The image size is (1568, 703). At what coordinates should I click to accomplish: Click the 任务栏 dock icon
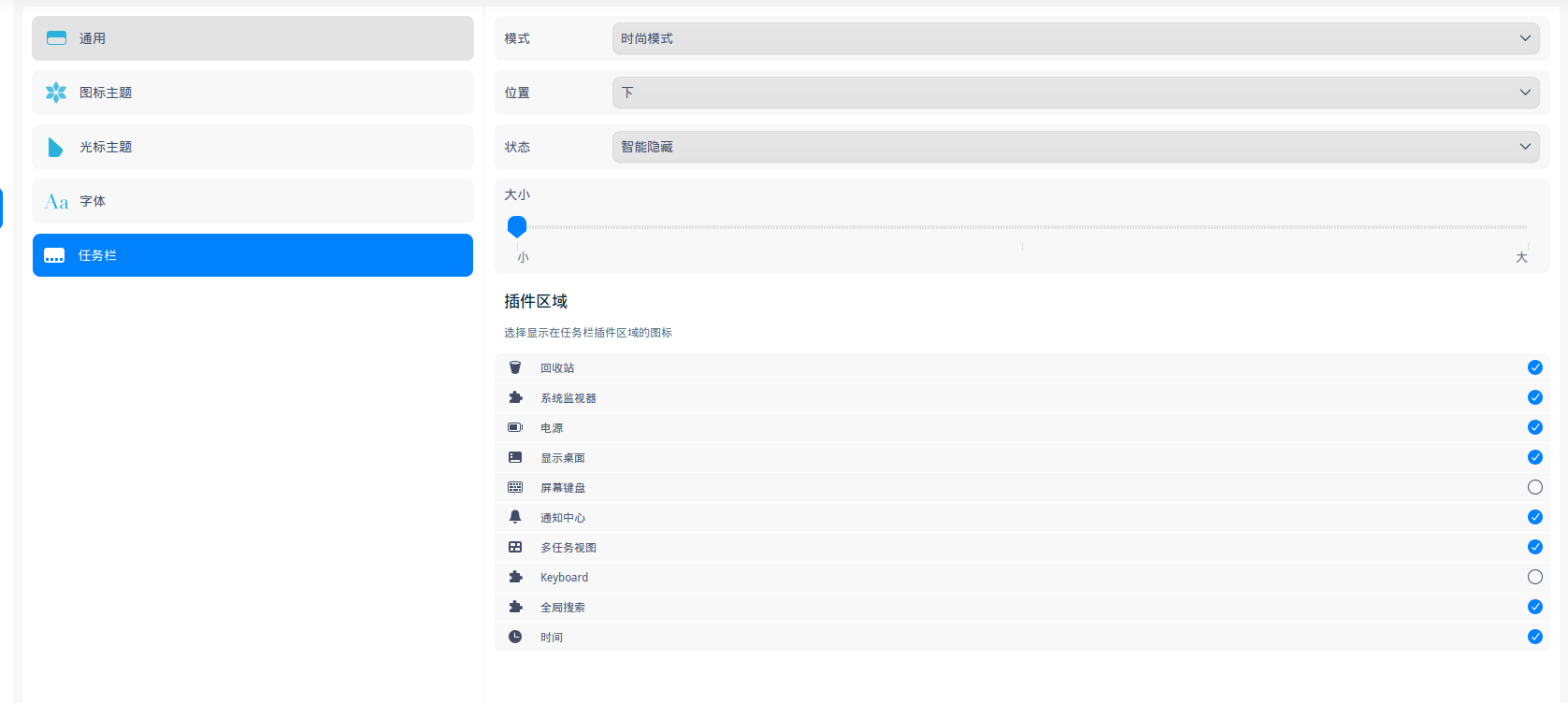[54, 255]
